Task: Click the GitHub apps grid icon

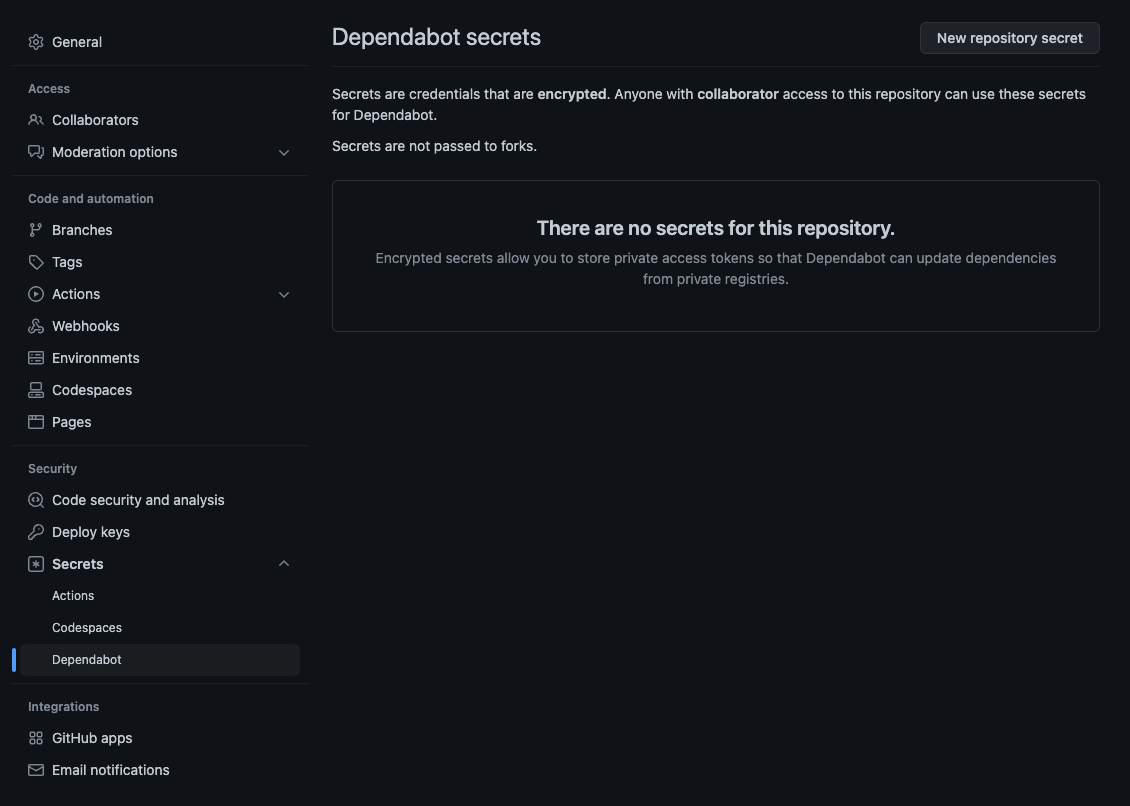Action: [x=36, y=738]
